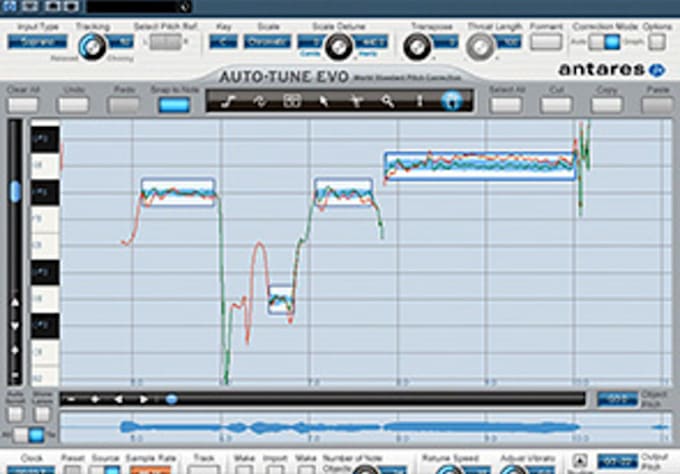680x474 pixels.
Task: Toggle the Show Lanes button
Action: pyautogui.click(x=42, y=415)
